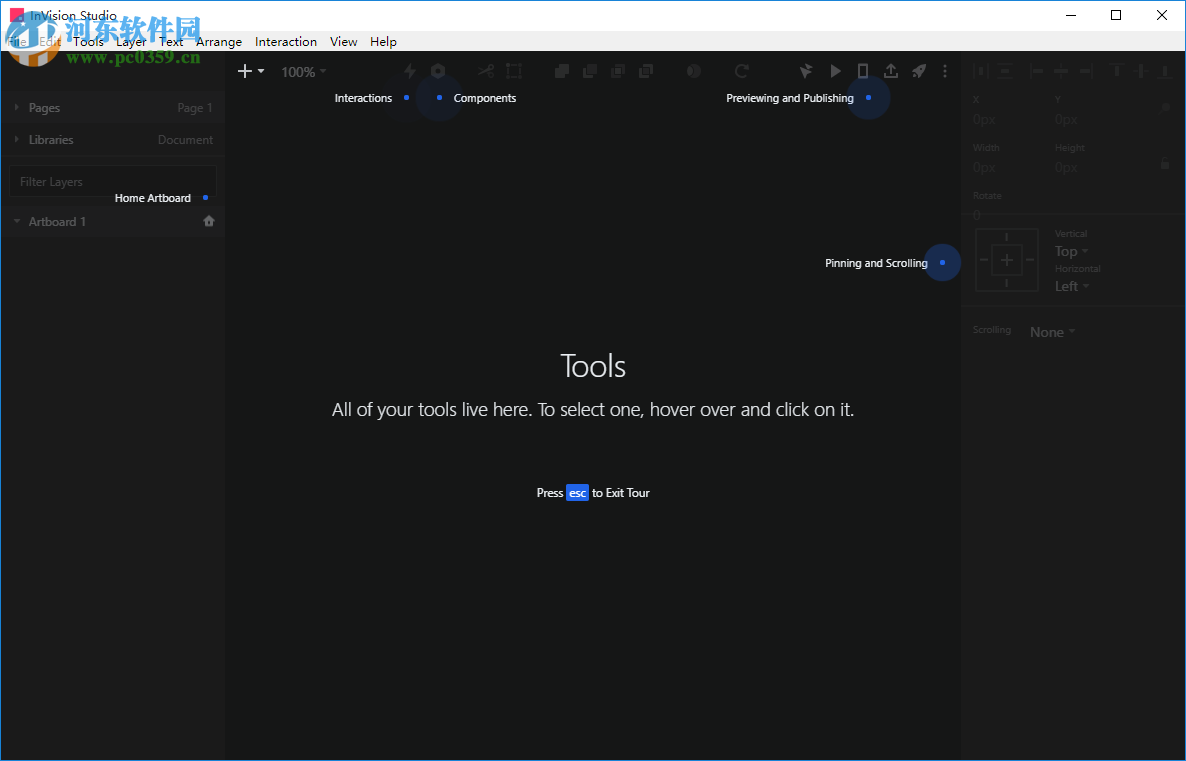Screen dimensions: 1186x761
Task: Open the Components hexagon tool
Action: point(438,71)
